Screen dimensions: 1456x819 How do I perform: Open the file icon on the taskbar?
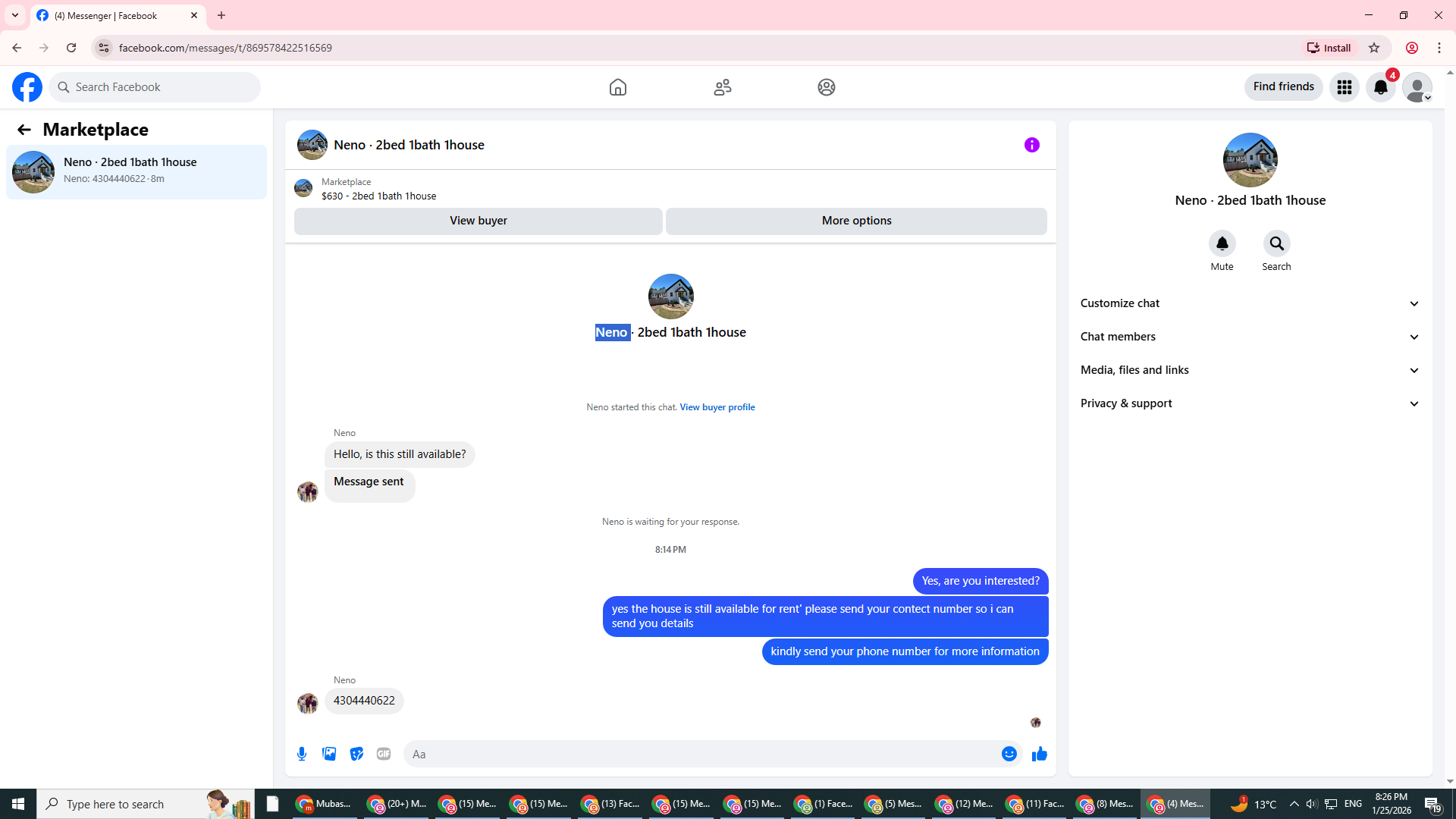click(x=273, y=804)
